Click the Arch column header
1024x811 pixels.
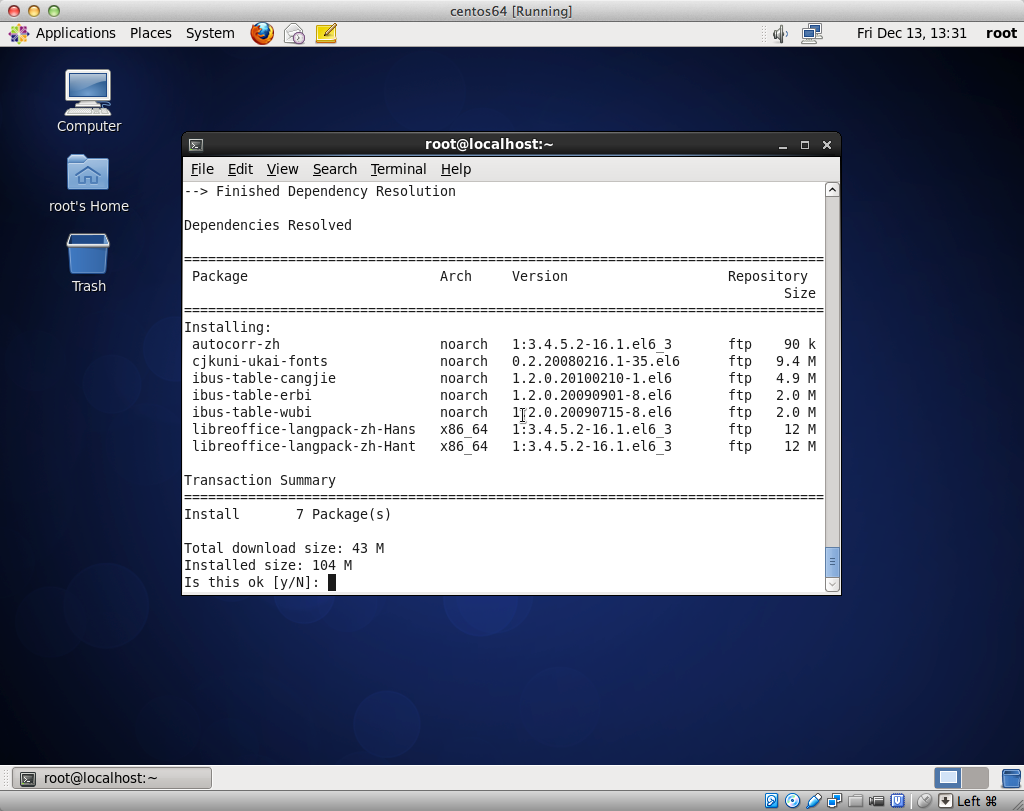[x=455, y=276]
